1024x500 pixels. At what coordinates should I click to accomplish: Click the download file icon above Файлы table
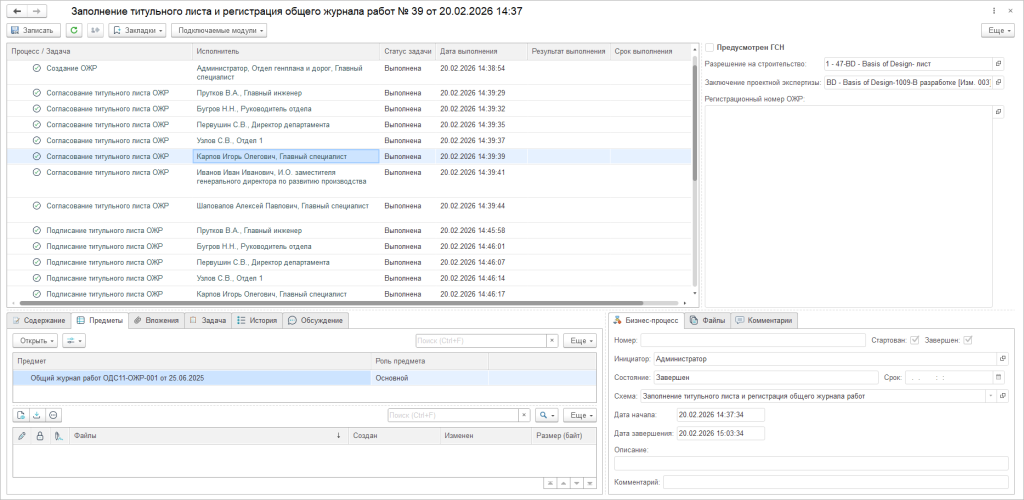[37, 415]
